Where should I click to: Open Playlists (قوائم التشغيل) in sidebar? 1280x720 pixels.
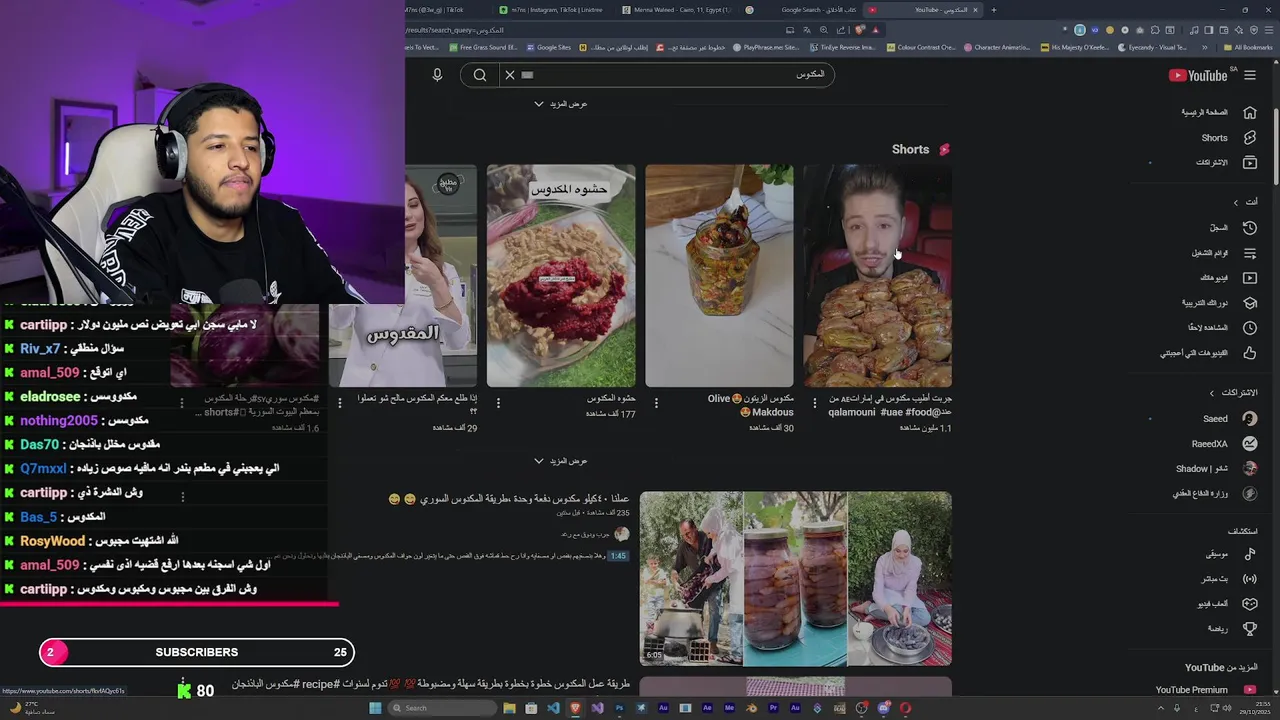coord(1250,252)
